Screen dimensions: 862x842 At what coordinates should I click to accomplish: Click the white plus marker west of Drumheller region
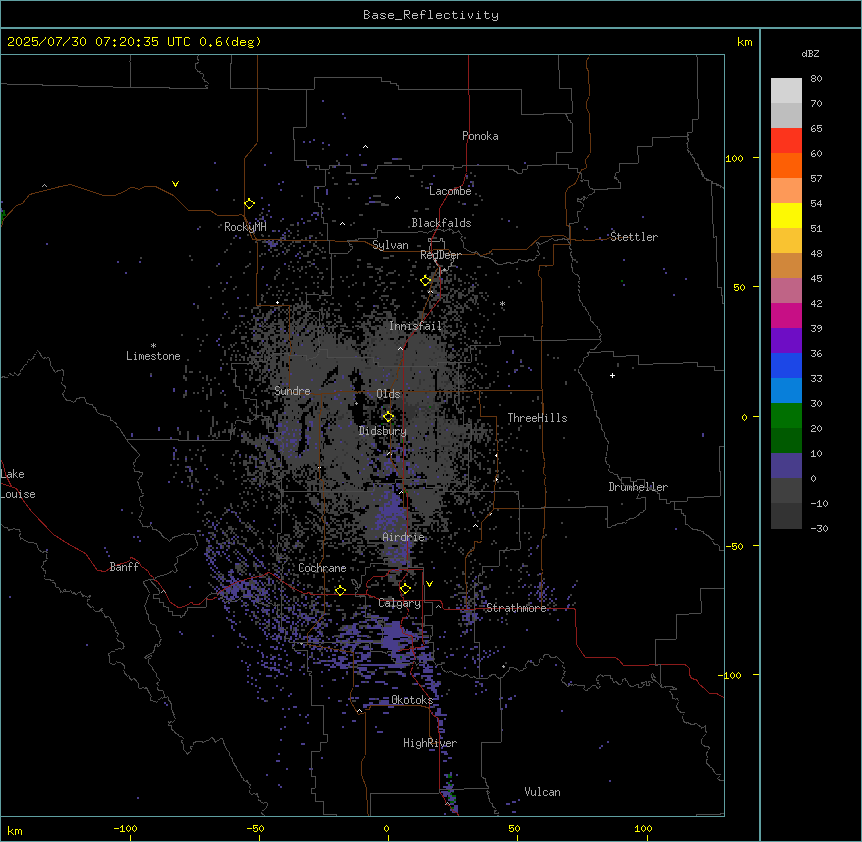pos(612,375)
